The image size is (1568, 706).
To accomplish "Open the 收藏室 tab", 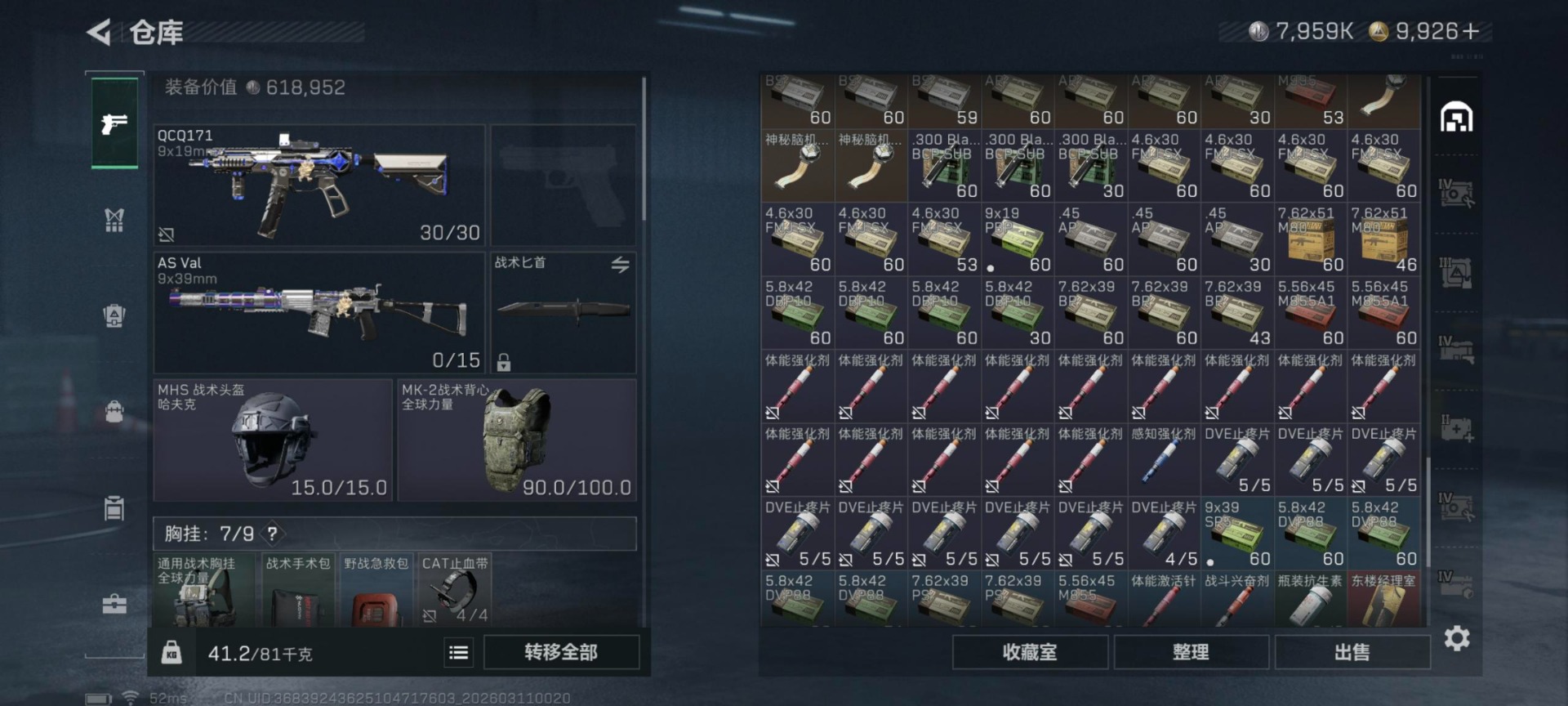I will coord(1030,652).
